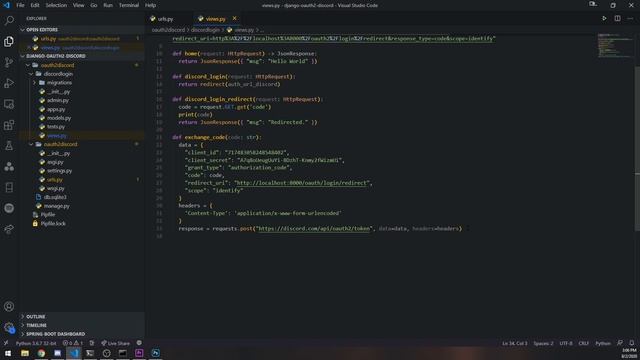
Task: Open the Testing flask icon view
Action: point(9,146)
